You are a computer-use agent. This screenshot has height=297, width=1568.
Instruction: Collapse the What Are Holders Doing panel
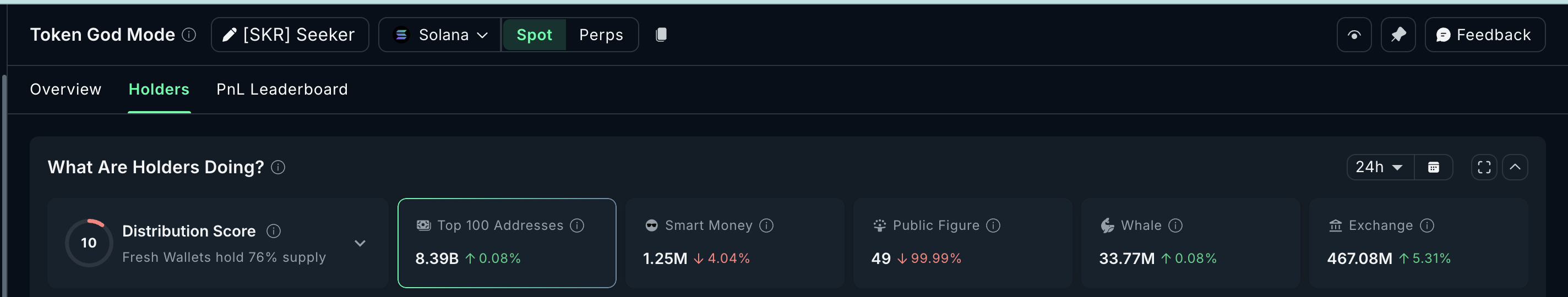coord(1515,167)
